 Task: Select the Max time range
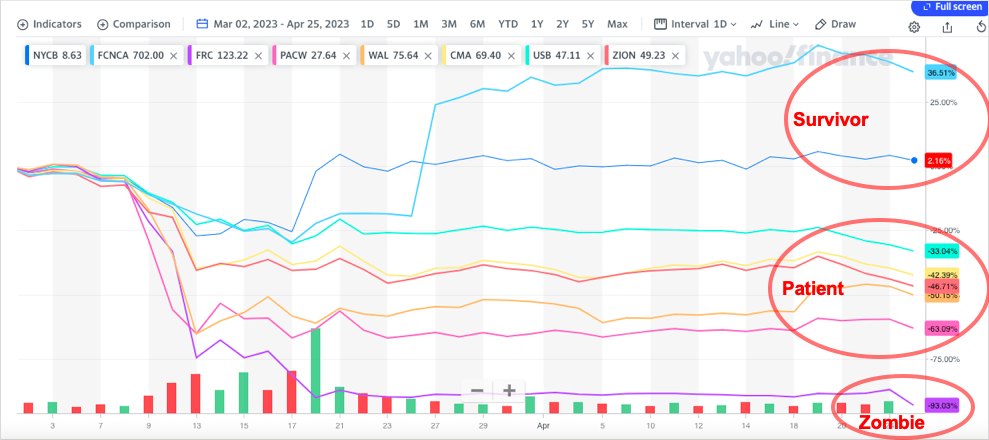coord(617,25)
